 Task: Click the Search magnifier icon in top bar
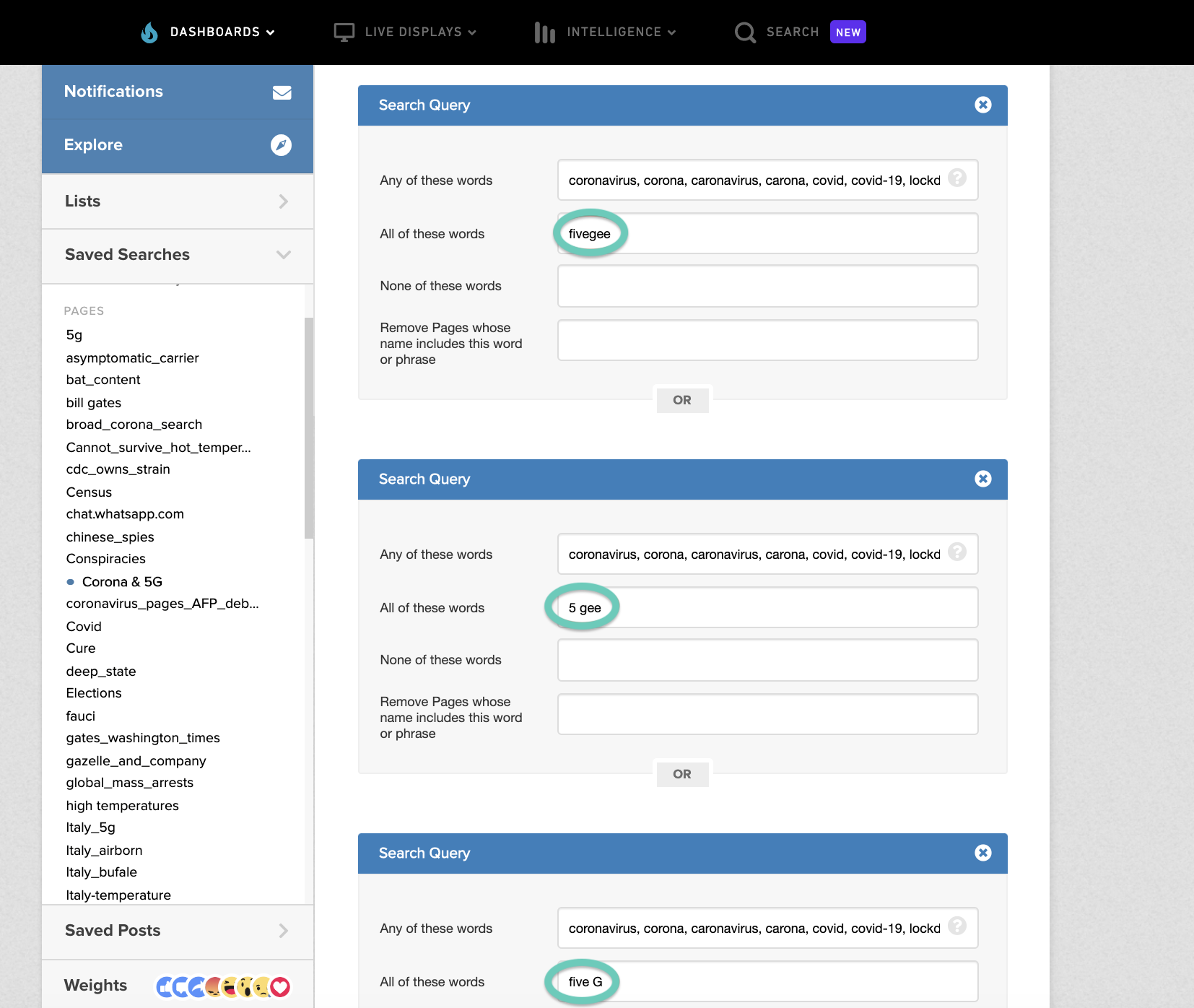(745, 32)
